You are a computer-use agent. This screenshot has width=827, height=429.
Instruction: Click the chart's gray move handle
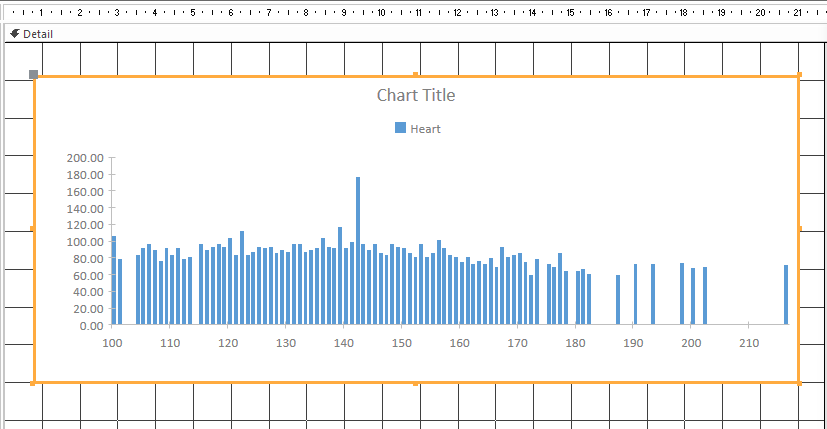(33, 74)
